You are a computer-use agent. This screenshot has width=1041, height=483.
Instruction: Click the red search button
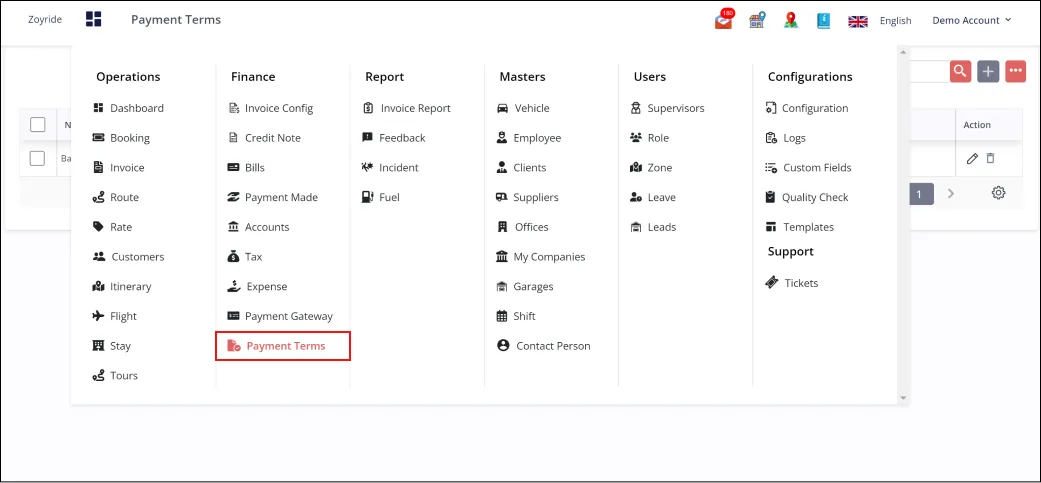tap(960, 71)
